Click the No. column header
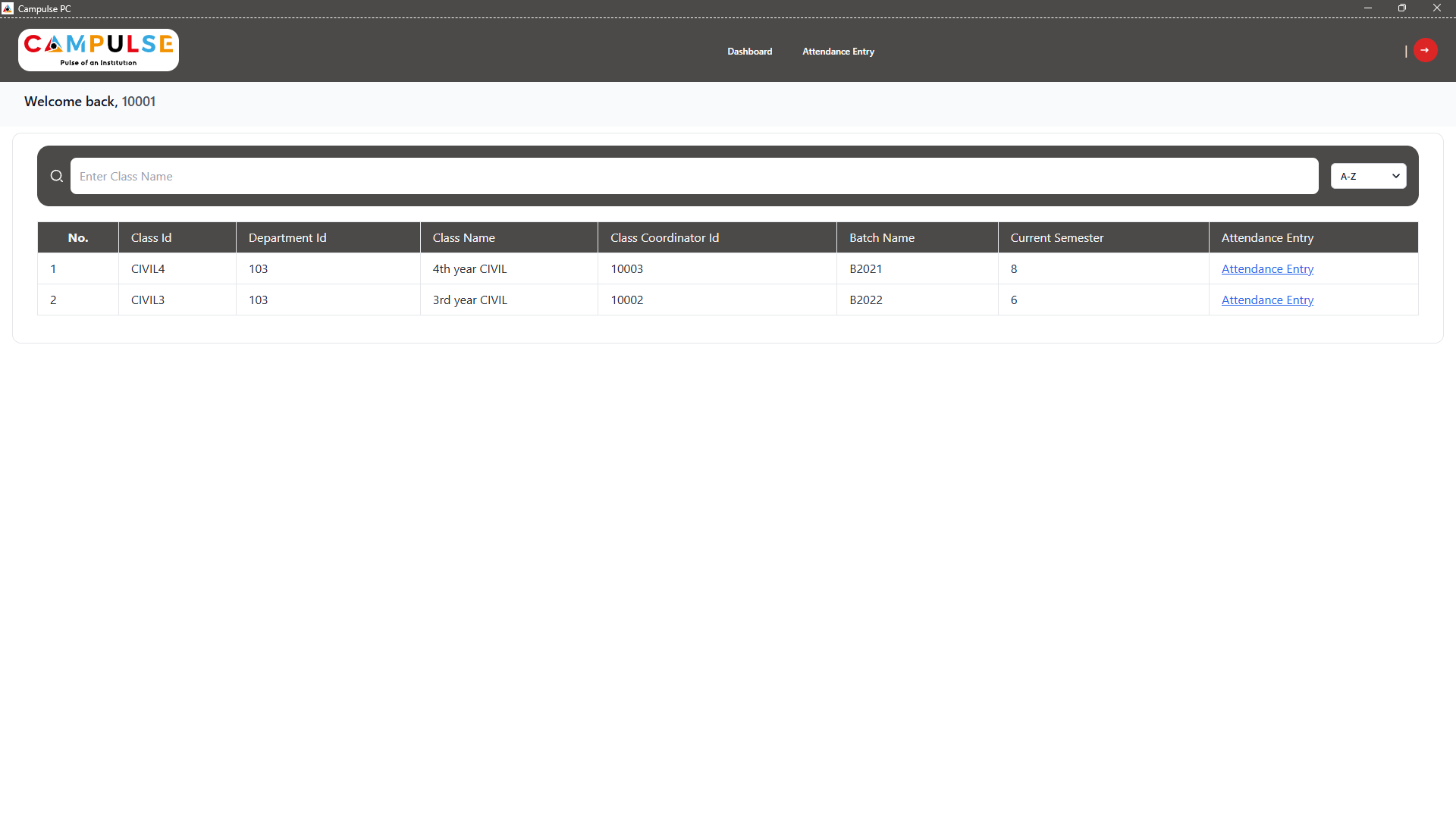This screenshot has height=819, width=1456. (78, 237)
